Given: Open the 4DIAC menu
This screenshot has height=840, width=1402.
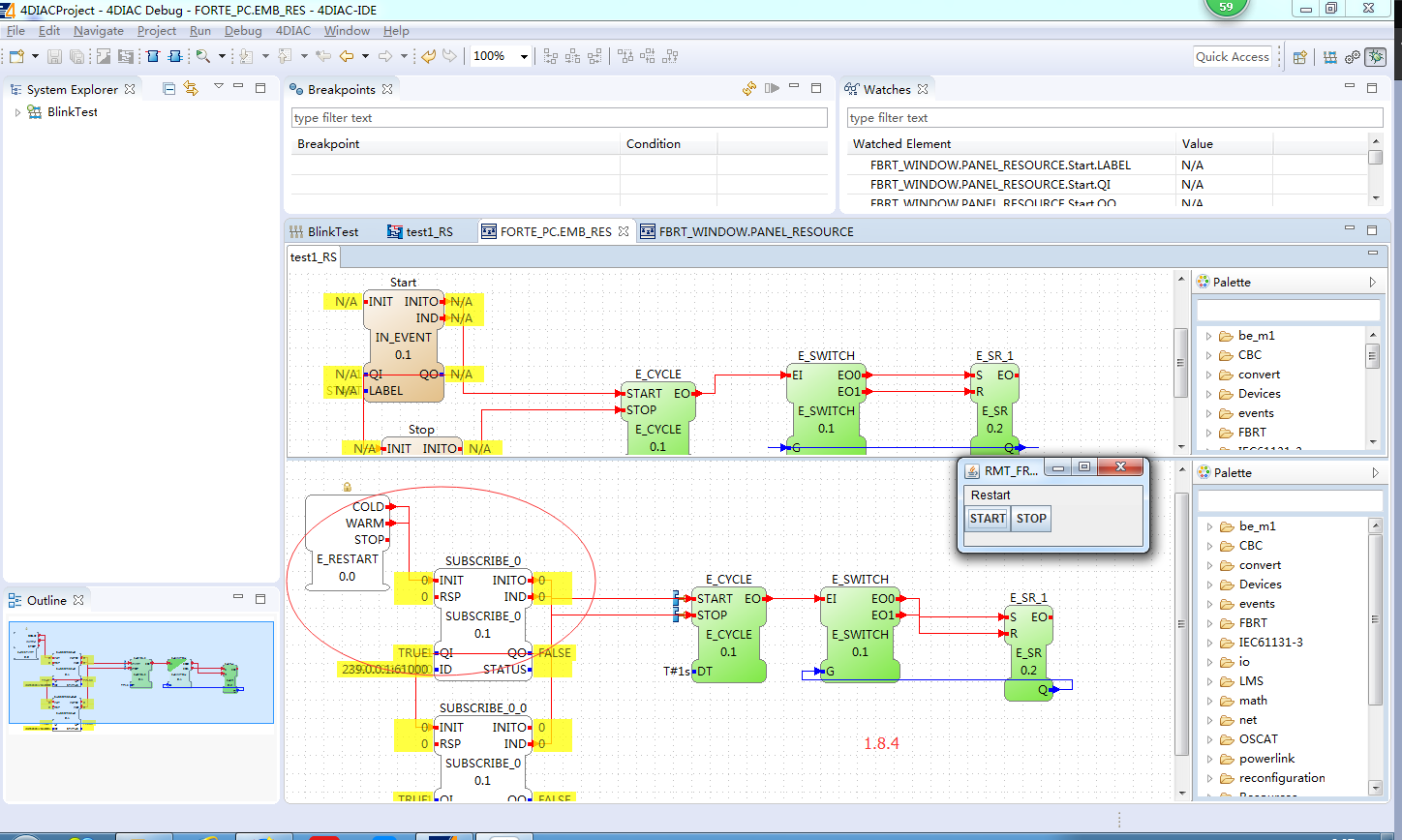Looking at the screenshot, I should point(293,31).
